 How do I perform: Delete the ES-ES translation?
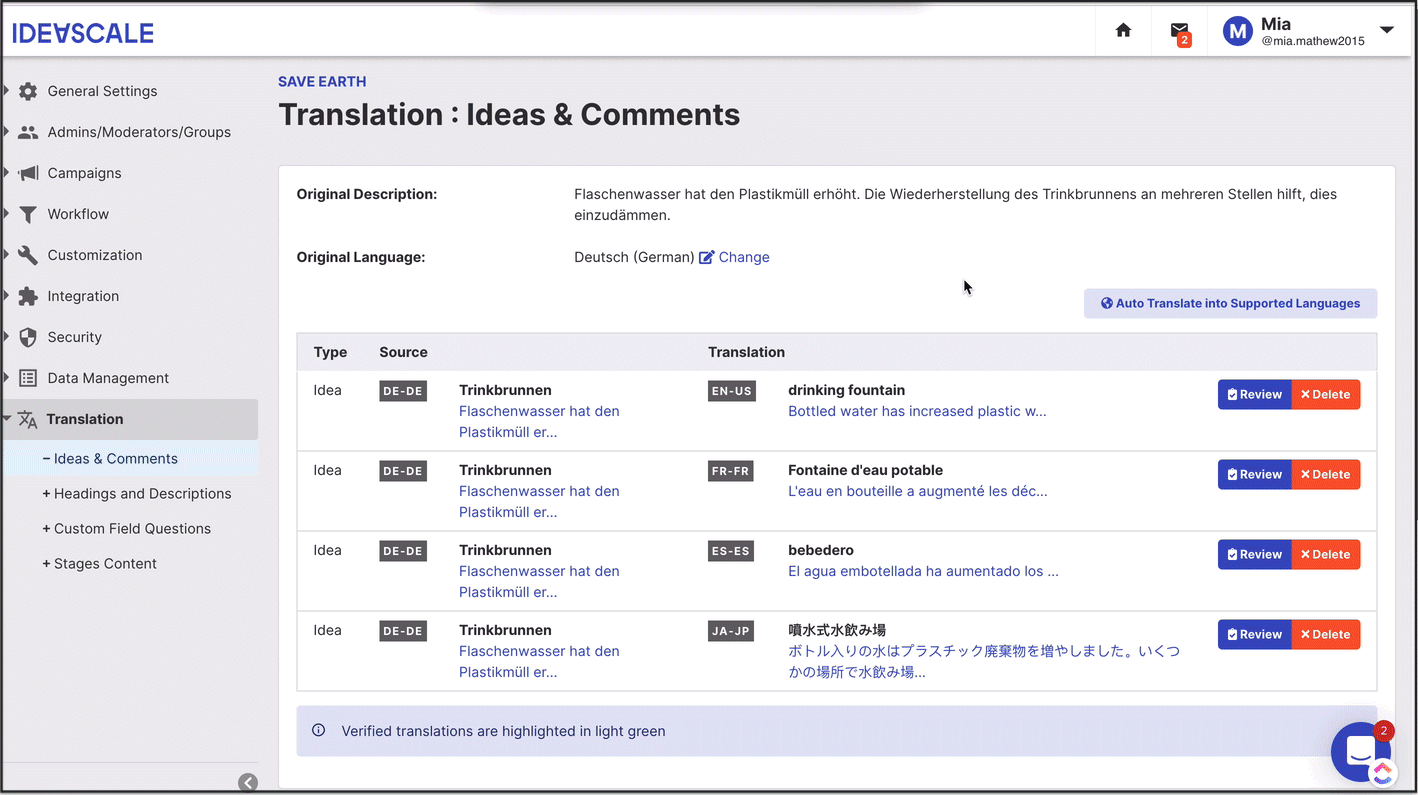click(1325, 554)
